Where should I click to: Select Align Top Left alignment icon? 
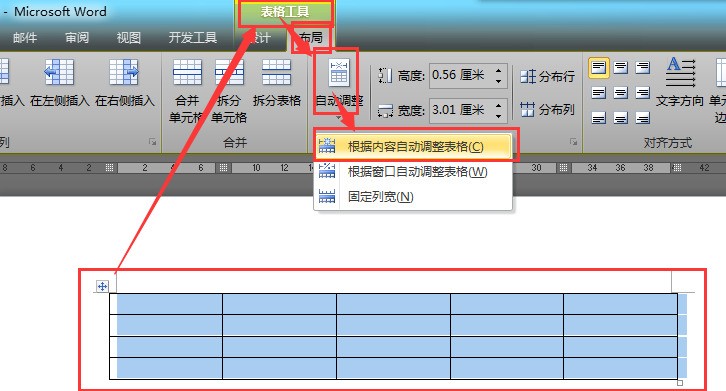click(x=599, y=68)
